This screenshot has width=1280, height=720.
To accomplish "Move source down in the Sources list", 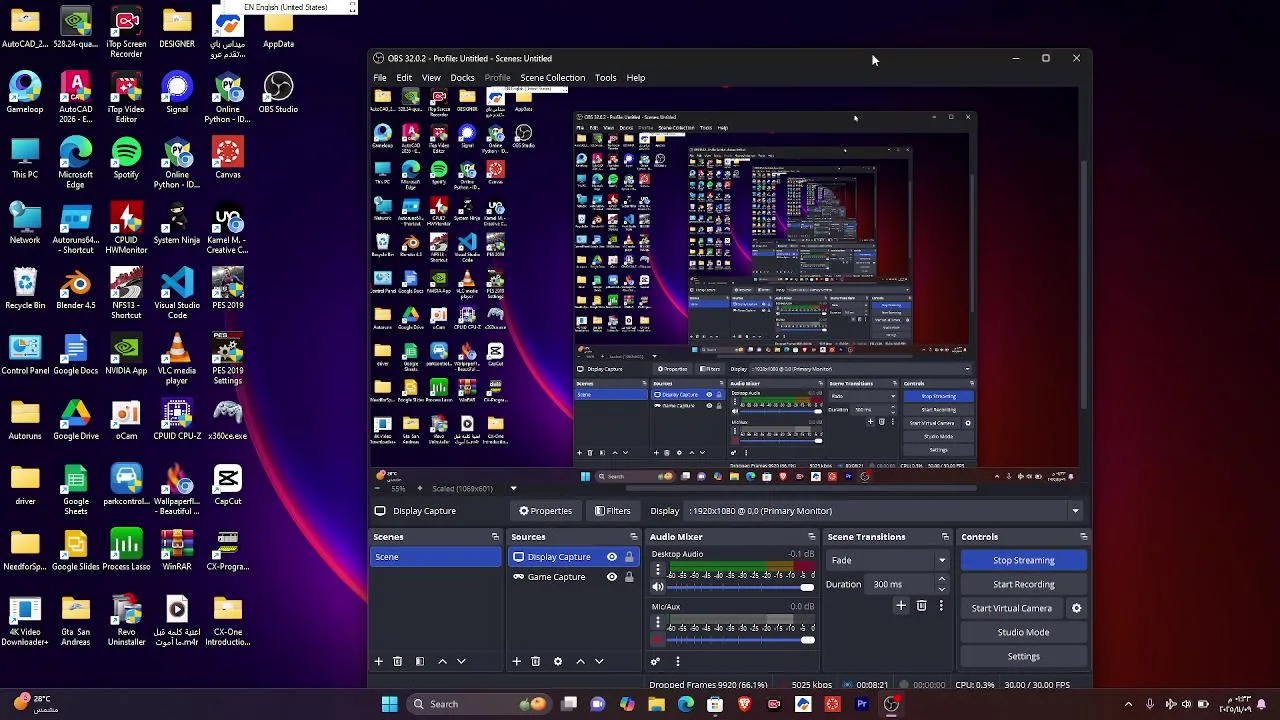I will coord(599,661).
